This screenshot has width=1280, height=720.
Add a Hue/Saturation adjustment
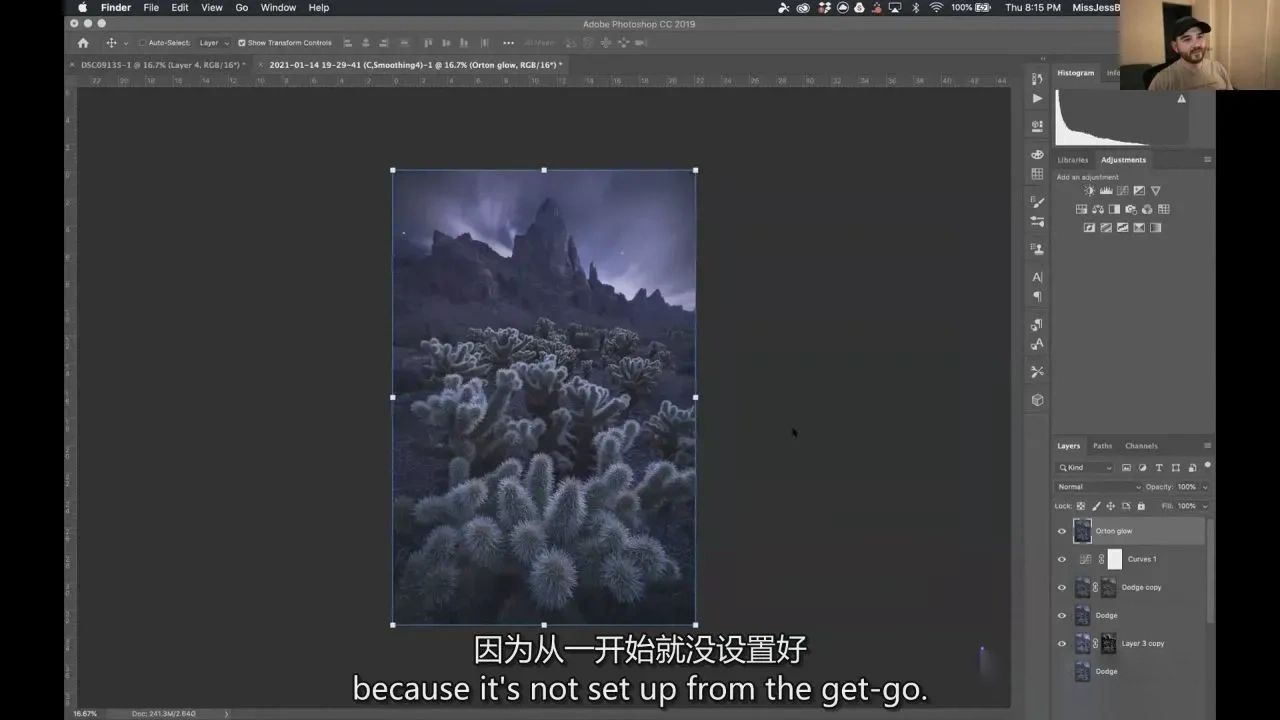click(x=1081, y=209)
